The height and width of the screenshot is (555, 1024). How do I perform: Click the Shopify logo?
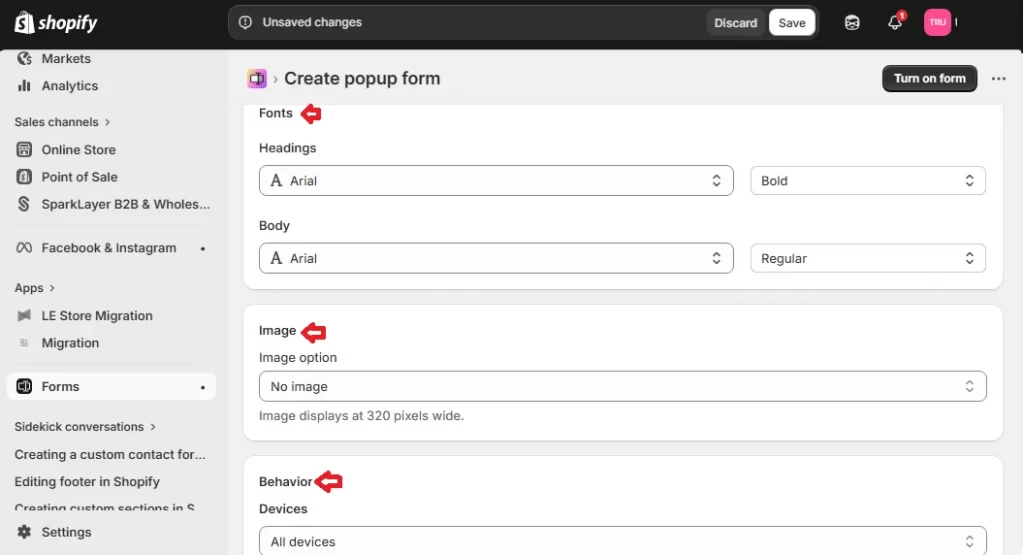click(56, 23)
